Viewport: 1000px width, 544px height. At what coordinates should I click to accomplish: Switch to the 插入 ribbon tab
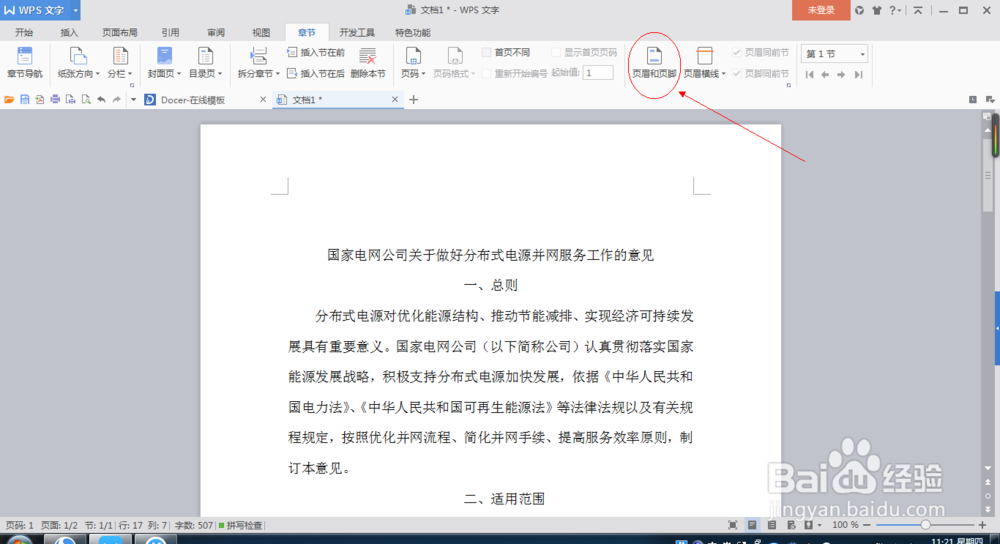coord(69,33)
